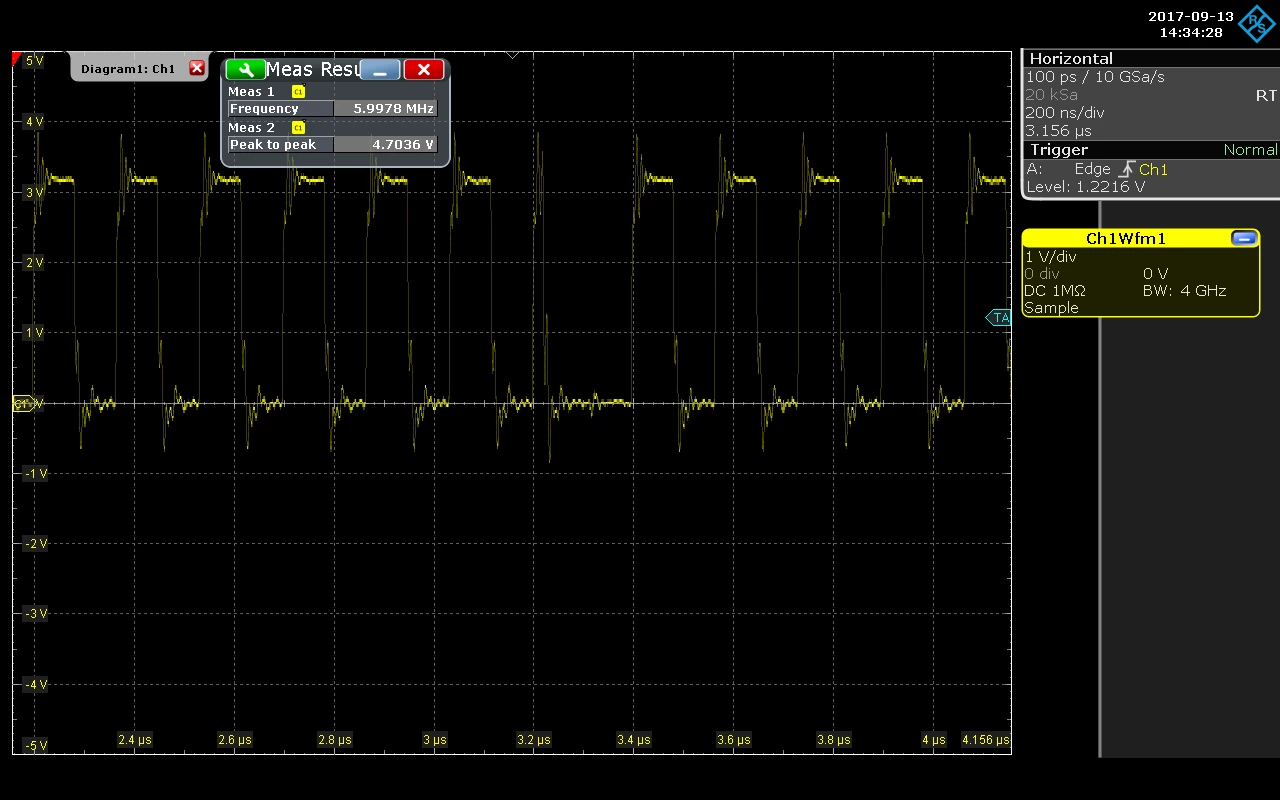Click the Meas 1 heading

[251, 92]
